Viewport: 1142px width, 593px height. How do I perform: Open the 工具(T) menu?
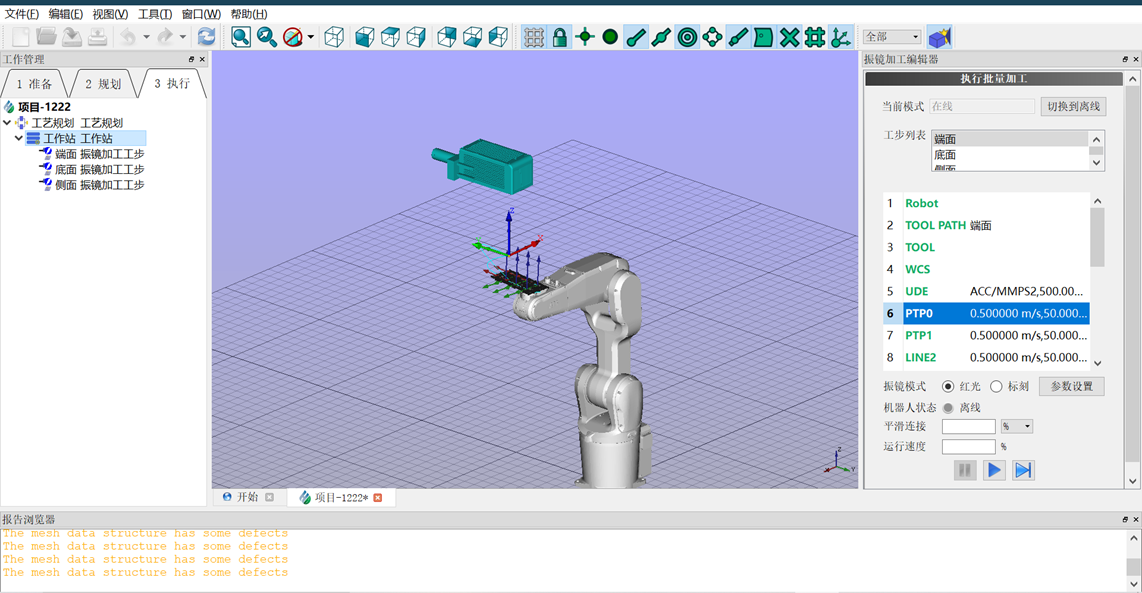(x=154, y=14)
